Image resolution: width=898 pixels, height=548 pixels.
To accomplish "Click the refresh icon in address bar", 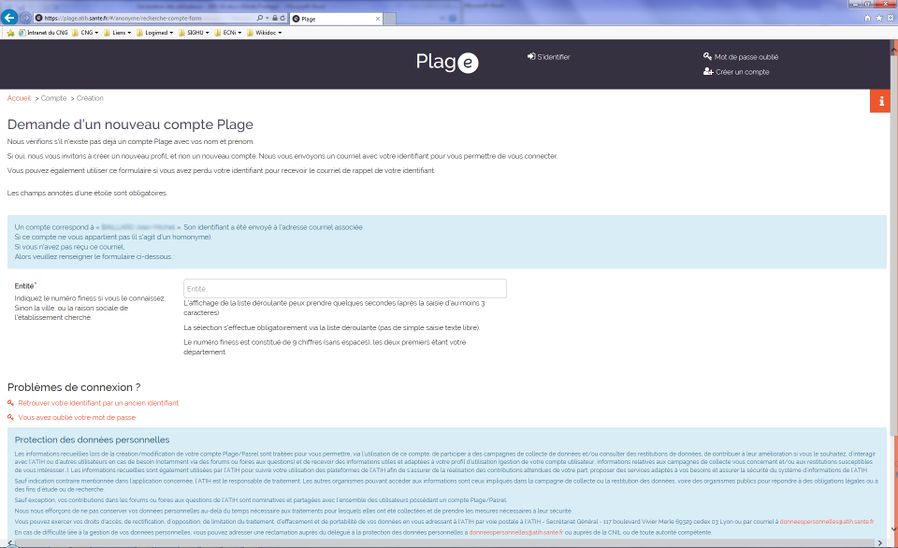I will coord(282,18).
